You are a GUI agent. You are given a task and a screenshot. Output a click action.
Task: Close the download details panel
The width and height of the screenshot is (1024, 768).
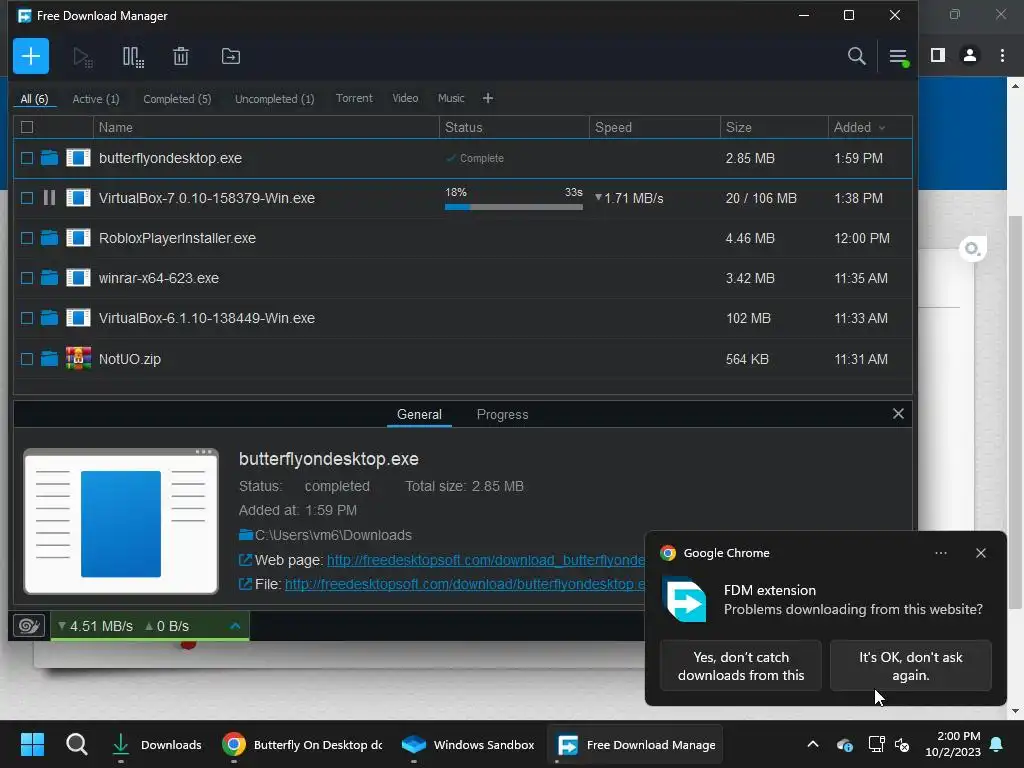(x=898, y=413)
